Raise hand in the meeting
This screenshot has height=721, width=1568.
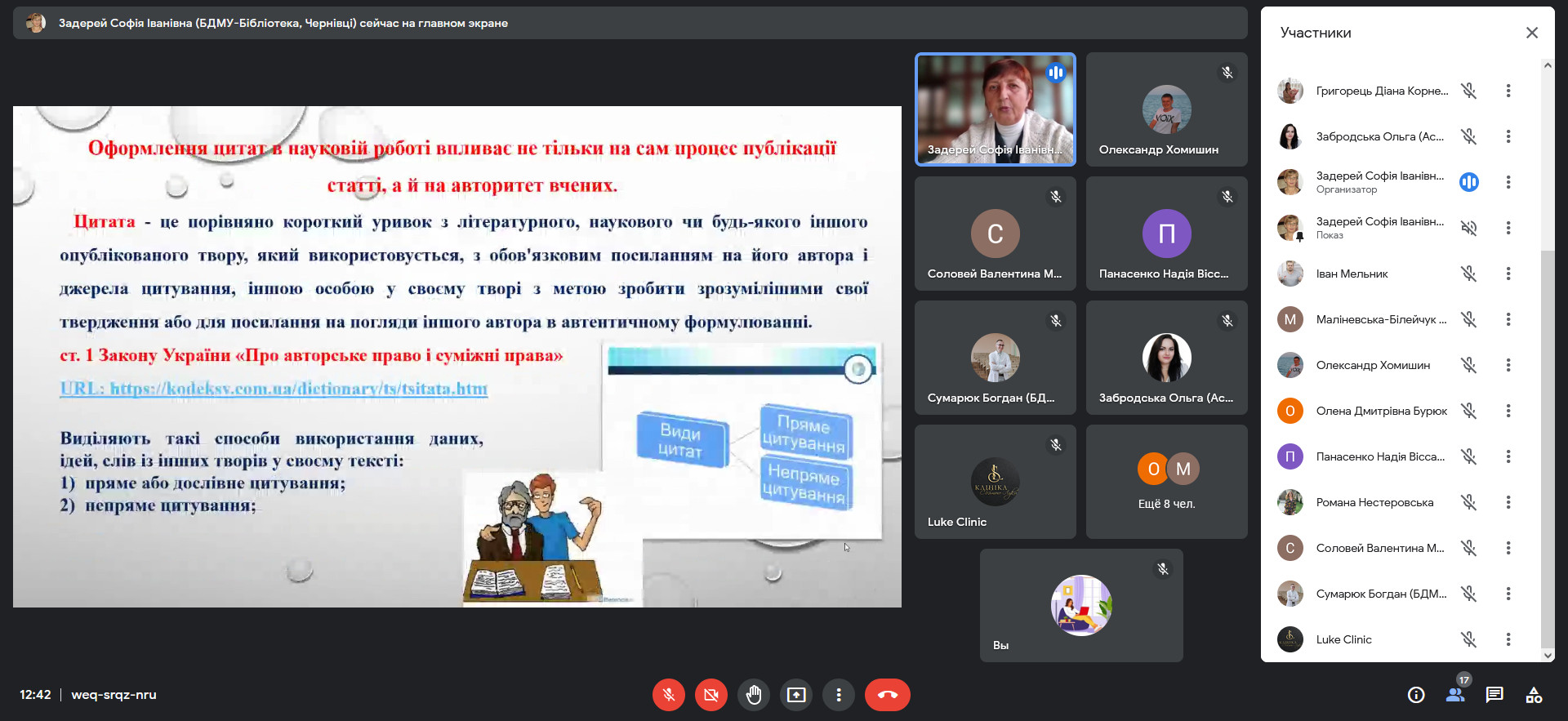(753, 695)
